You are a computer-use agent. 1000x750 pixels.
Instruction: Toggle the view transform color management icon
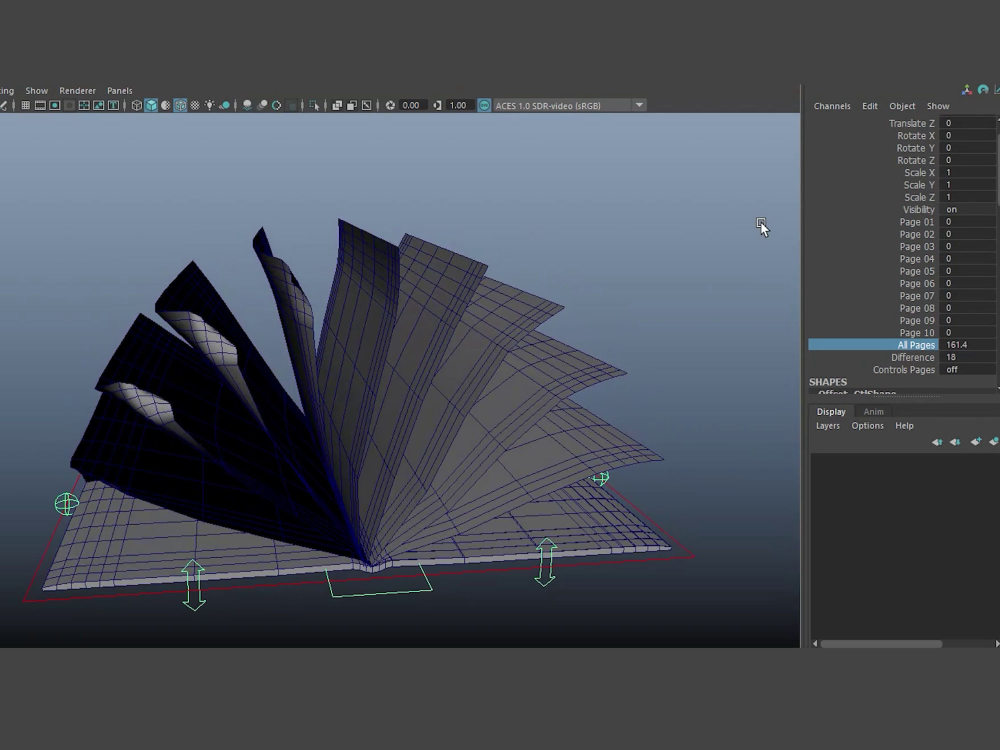484,105
